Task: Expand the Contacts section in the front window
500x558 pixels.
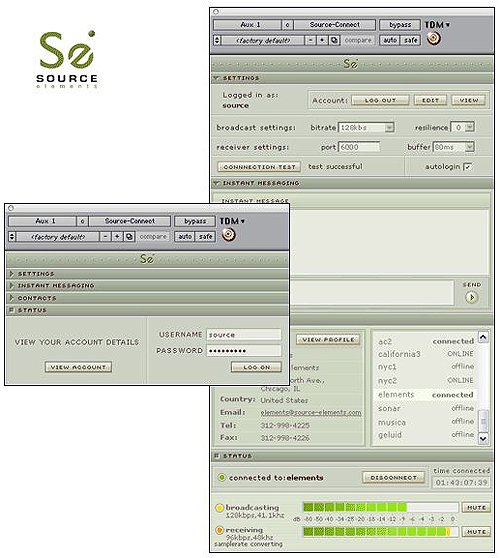Action: coord(12,298)
